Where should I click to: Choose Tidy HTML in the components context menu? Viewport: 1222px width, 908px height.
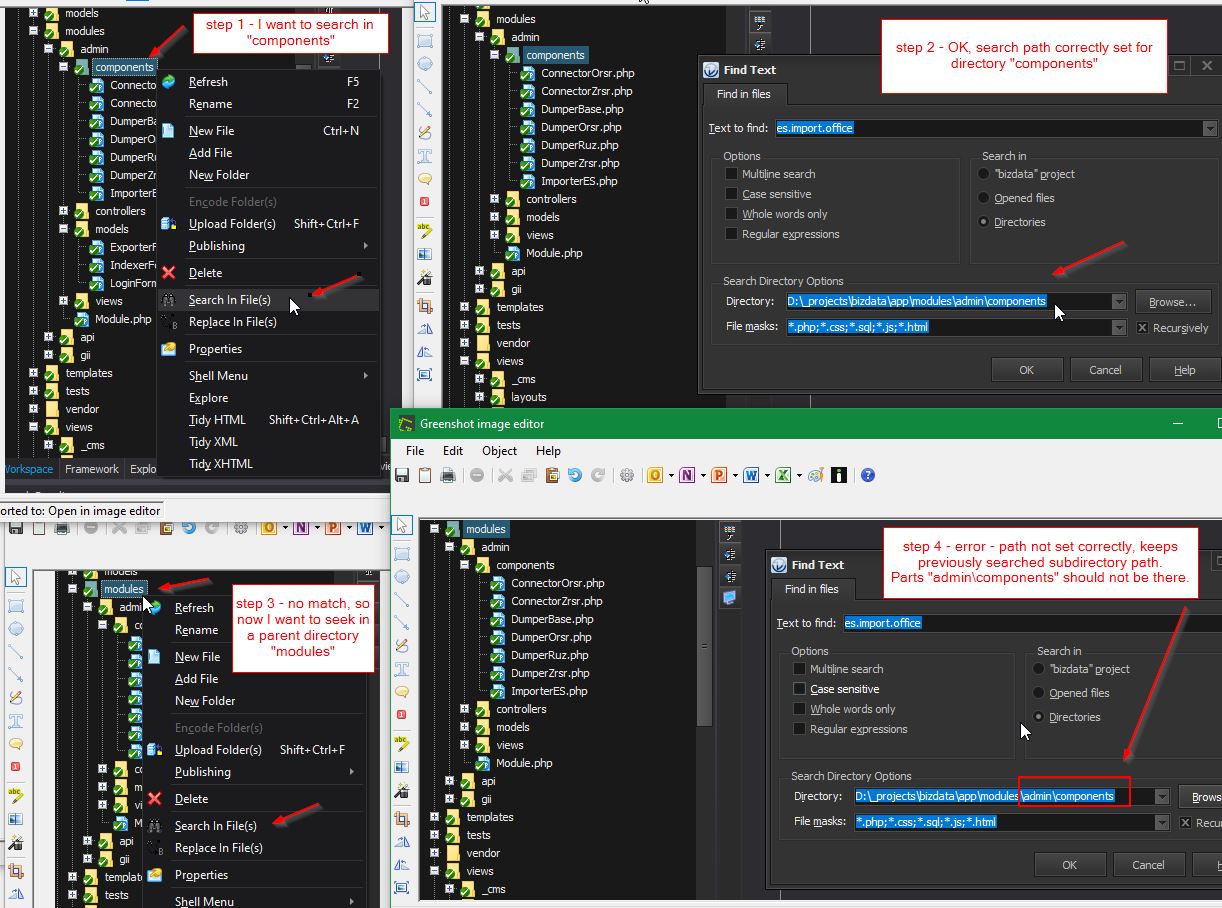pyautogui.click(x=217, y=420)
